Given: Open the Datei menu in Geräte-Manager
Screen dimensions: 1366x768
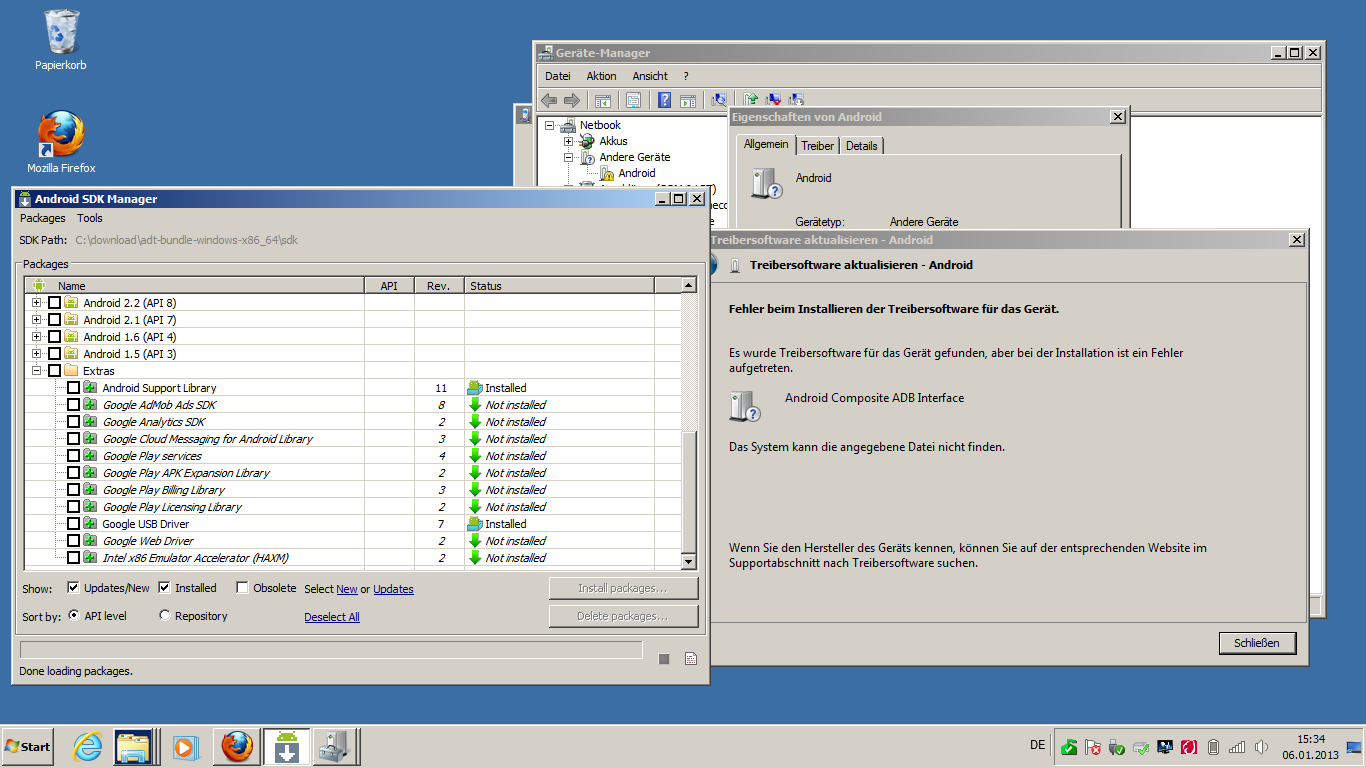Looking at the screenshot, I should coord(558,76).
